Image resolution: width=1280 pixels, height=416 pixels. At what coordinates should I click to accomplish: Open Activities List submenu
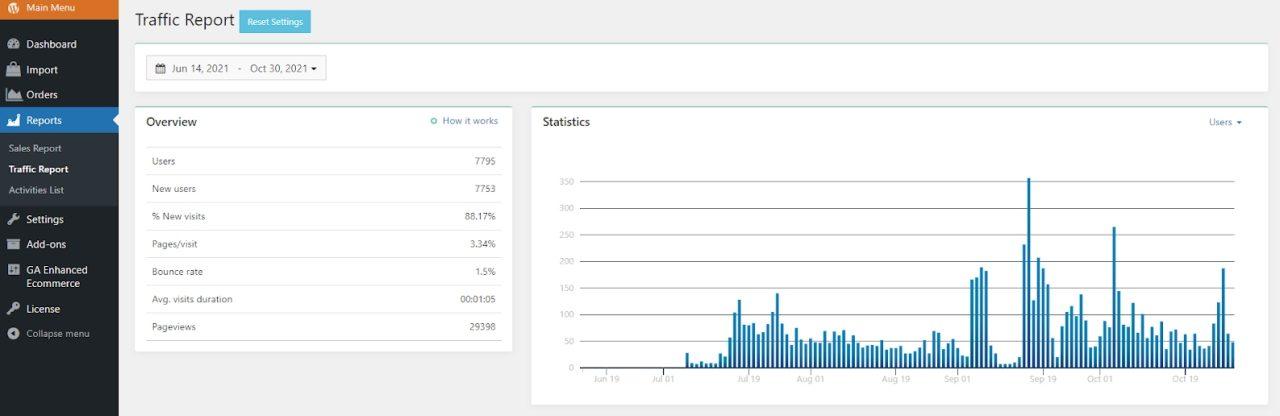36,190
